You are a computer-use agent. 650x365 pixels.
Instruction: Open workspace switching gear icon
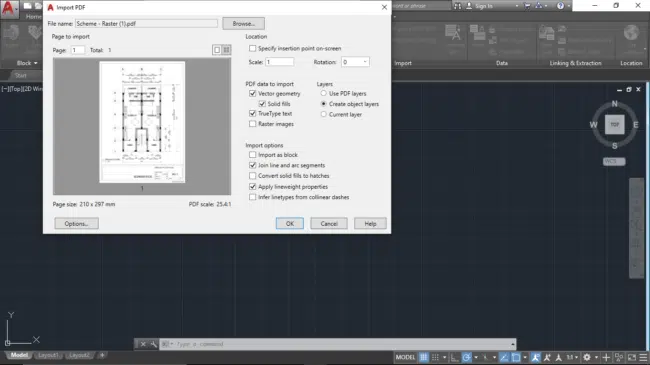coord(587,357)
